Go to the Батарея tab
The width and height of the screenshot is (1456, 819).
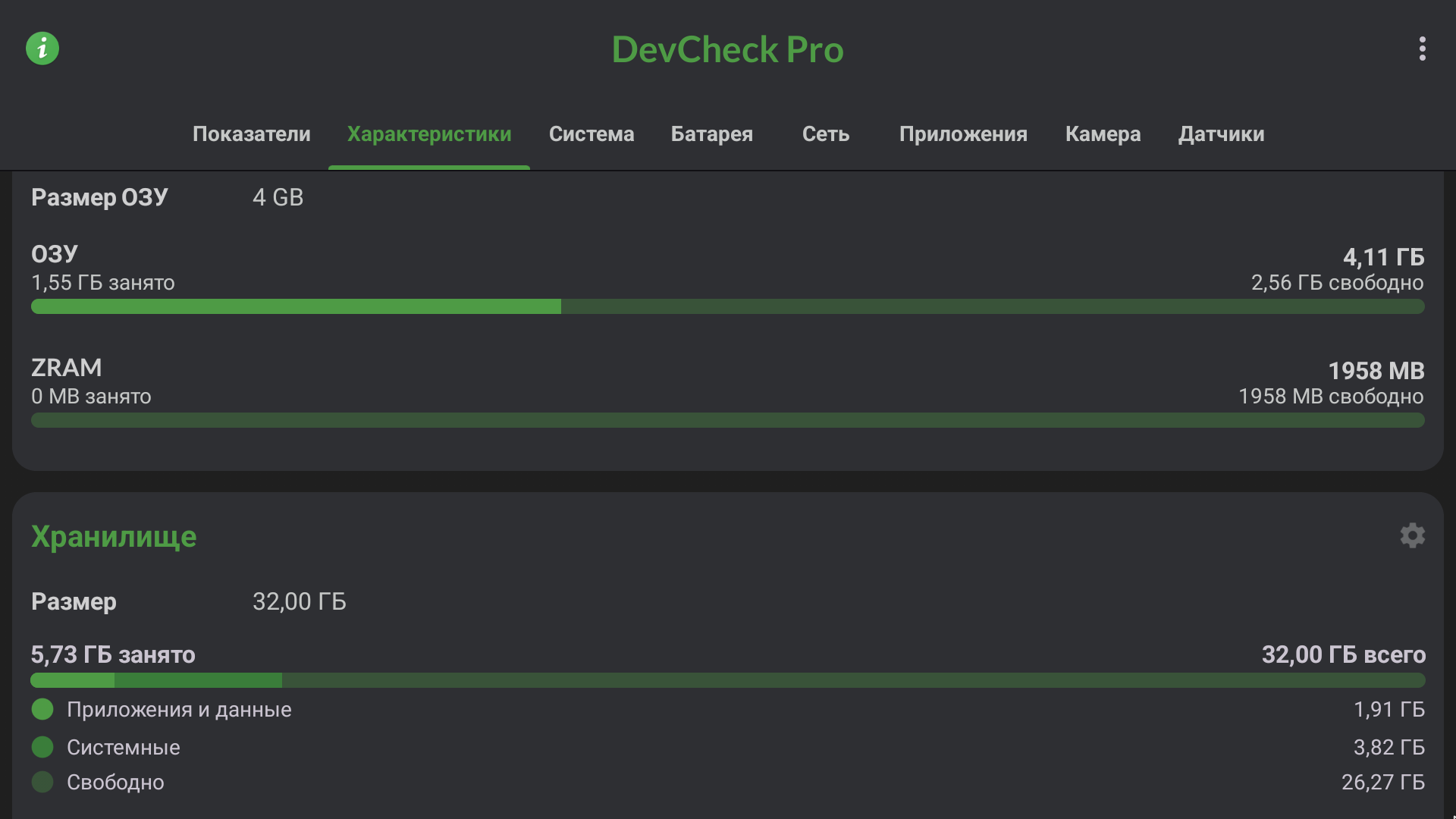[711, 134]
